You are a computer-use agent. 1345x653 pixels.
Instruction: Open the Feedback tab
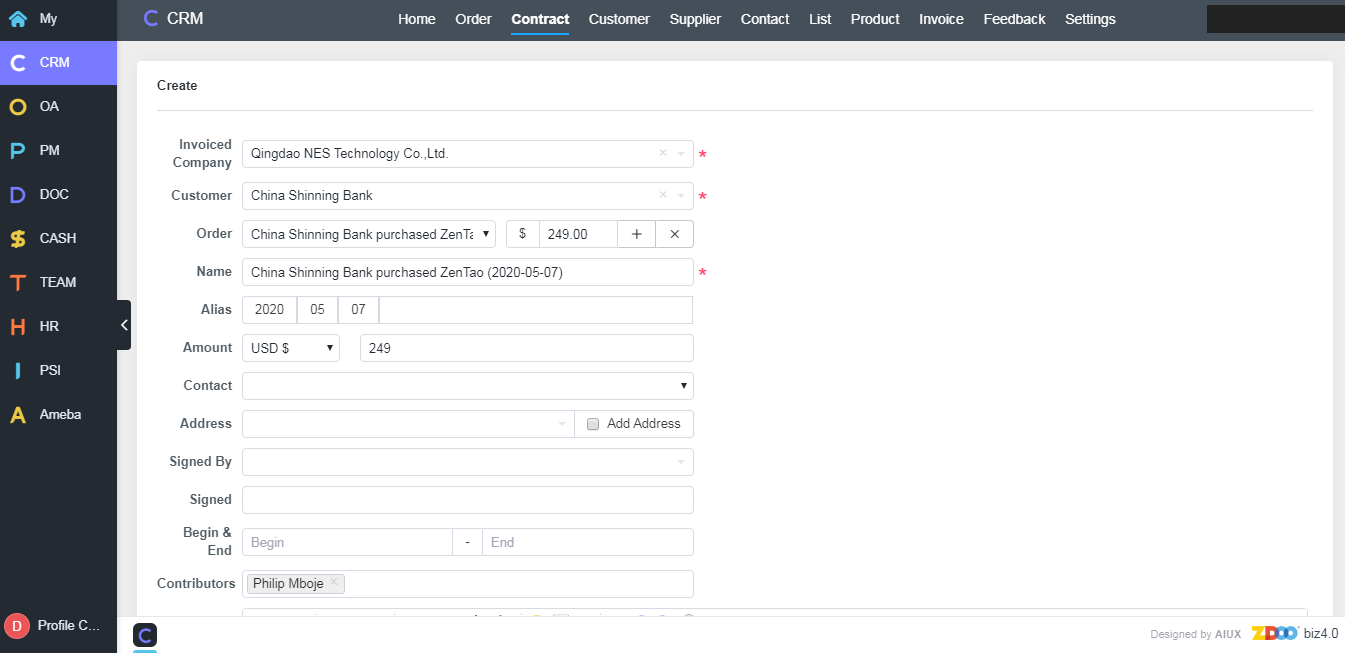pyautogui.click(x=1014, y=19)
